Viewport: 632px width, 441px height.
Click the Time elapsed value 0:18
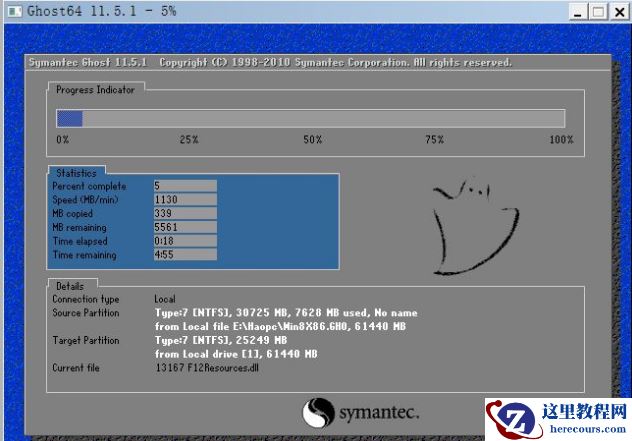click(185, 241)
